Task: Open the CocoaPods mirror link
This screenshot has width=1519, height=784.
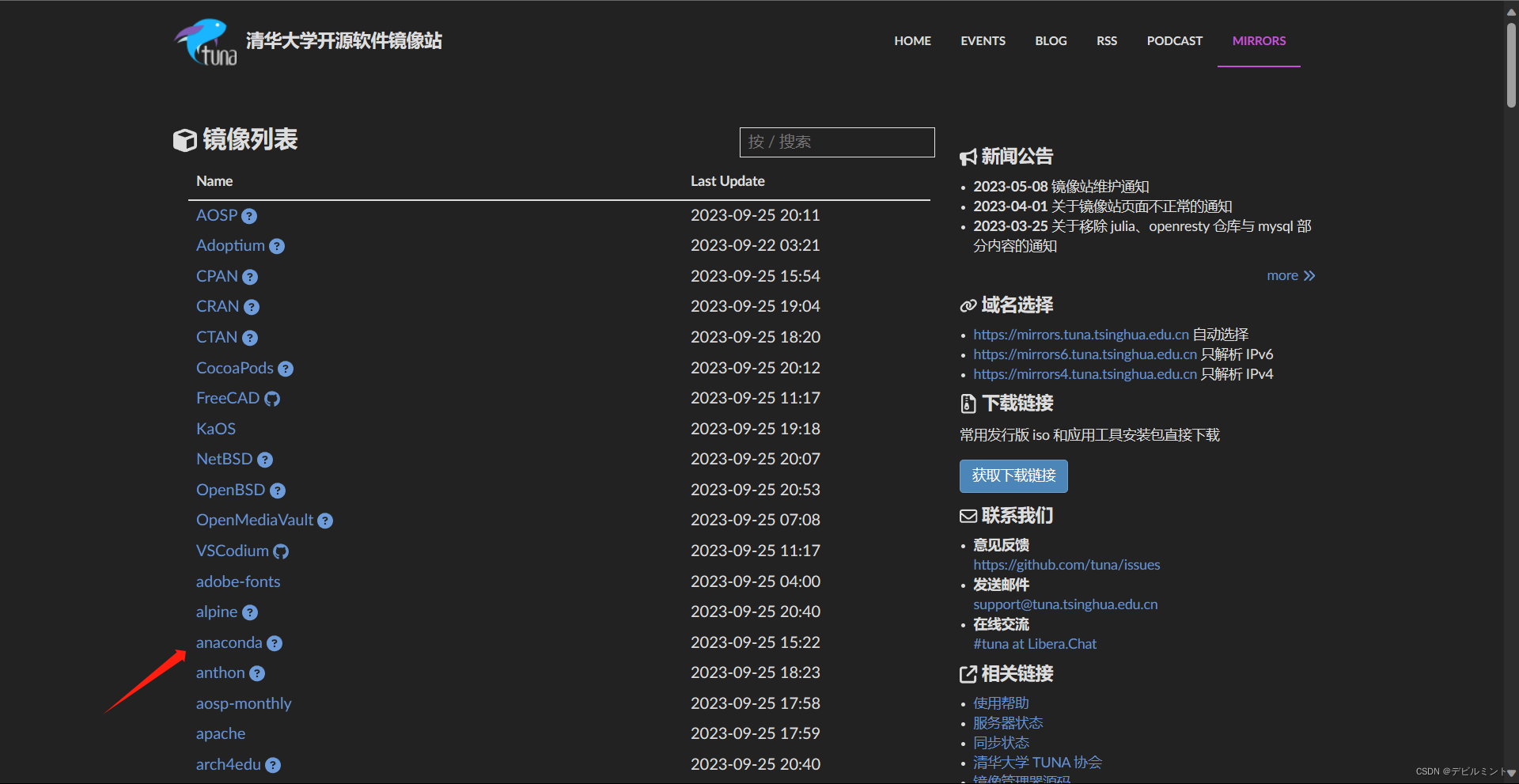Action: point(235,368)
